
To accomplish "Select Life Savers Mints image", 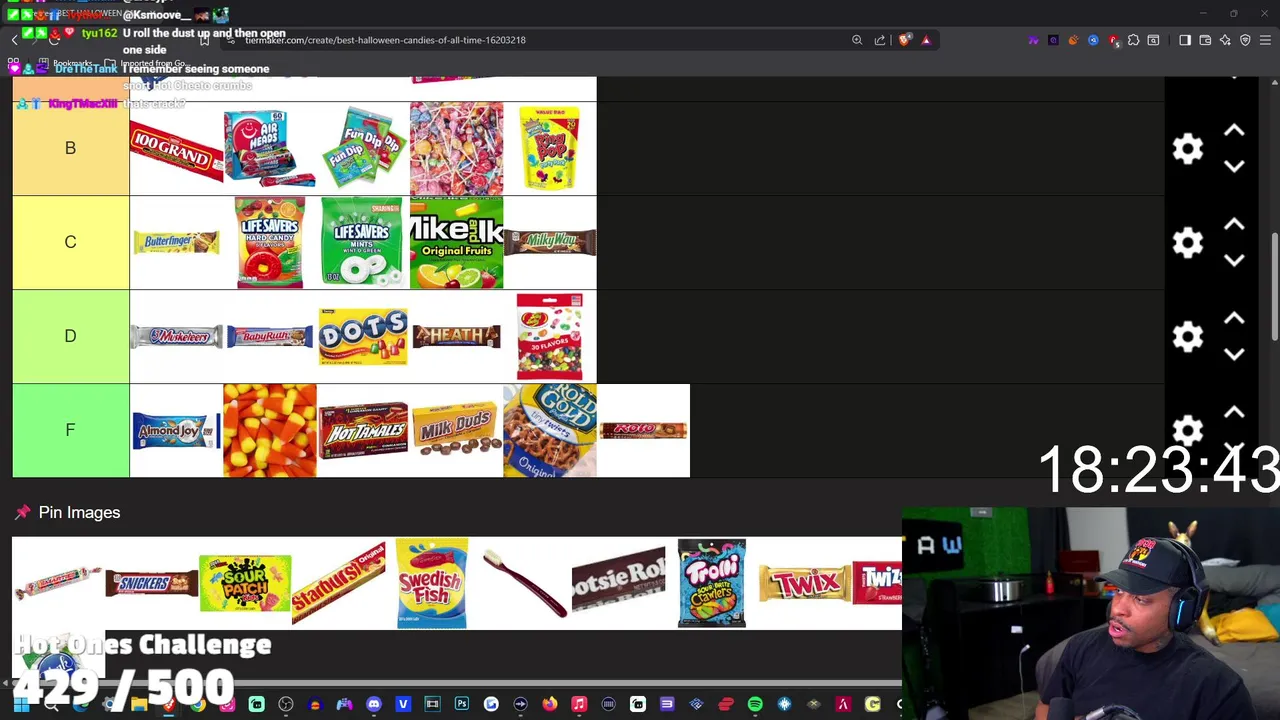I will [363, 243].
